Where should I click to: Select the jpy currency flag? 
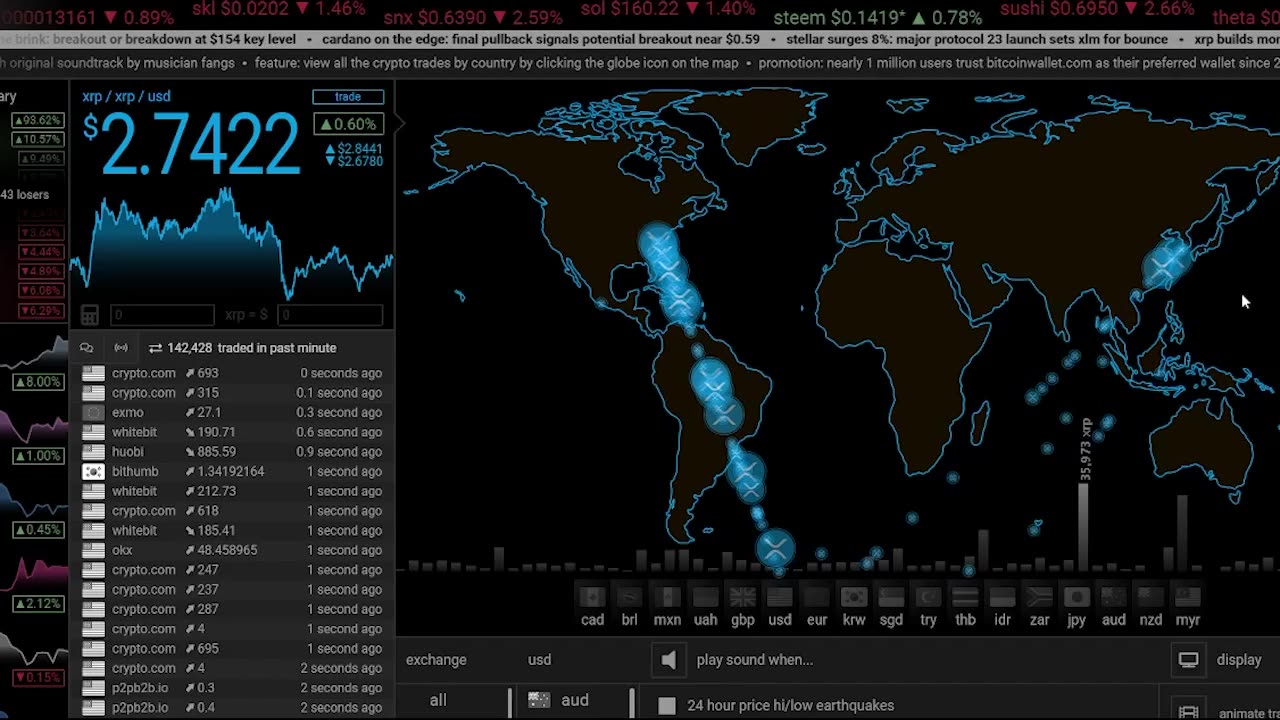[1076, 597]
